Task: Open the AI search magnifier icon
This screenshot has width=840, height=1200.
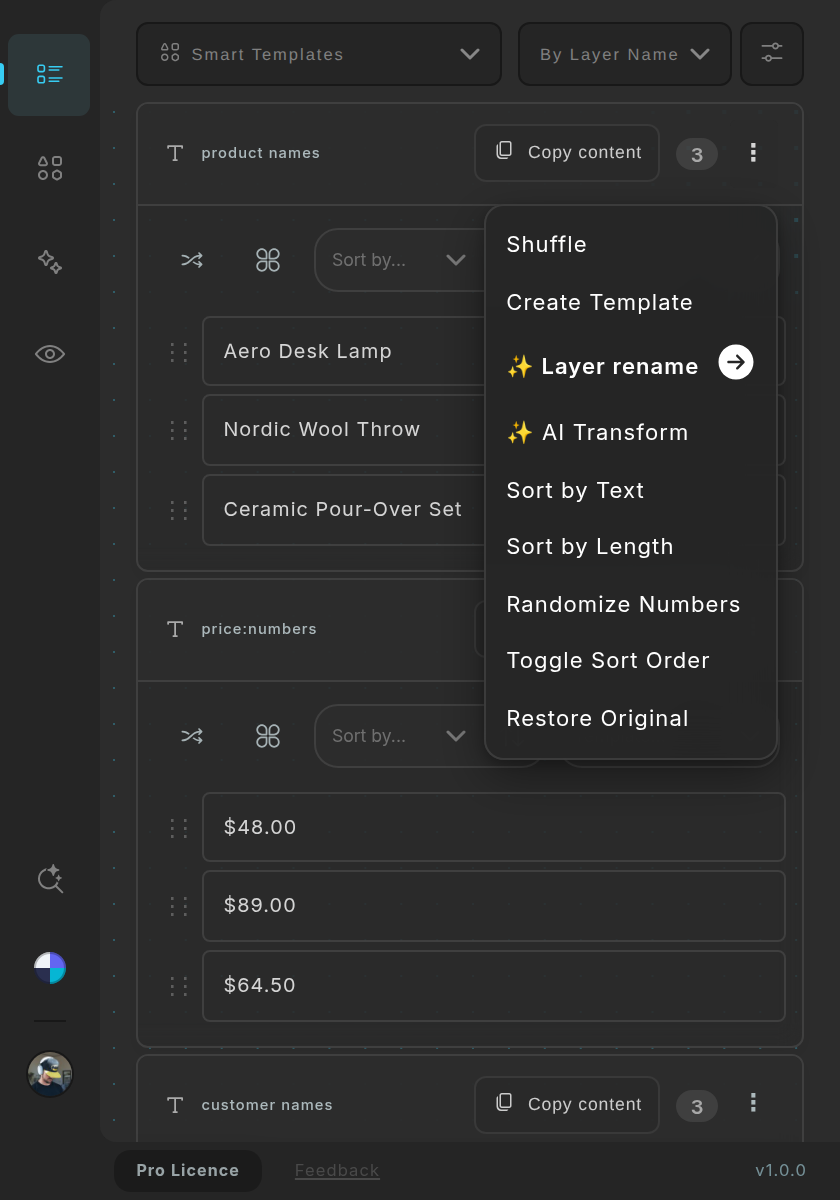Action: [50, 879]
